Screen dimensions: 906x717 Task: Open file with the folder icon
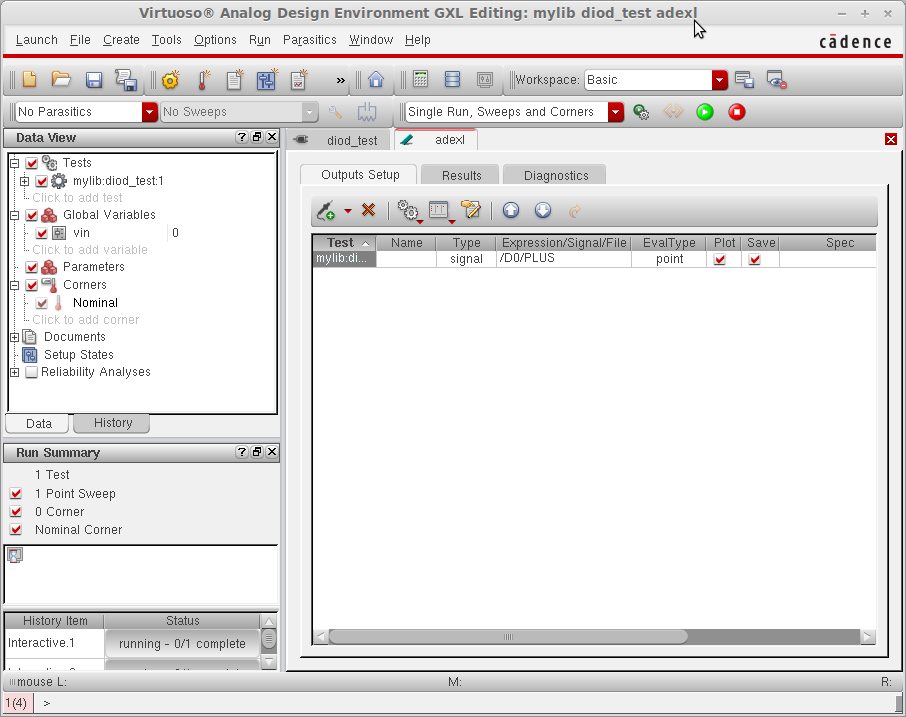[61, 80]
